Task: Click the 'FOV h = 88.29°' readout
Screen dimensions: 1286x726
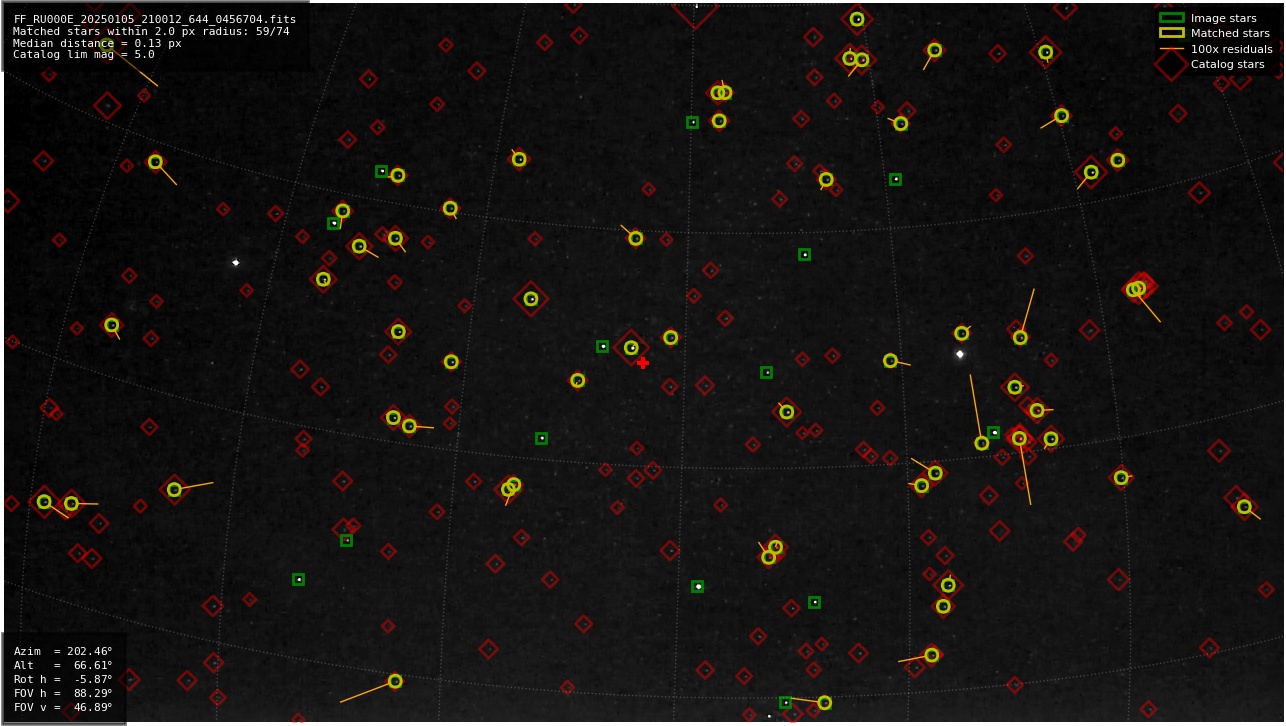Action: click(63, 693)
